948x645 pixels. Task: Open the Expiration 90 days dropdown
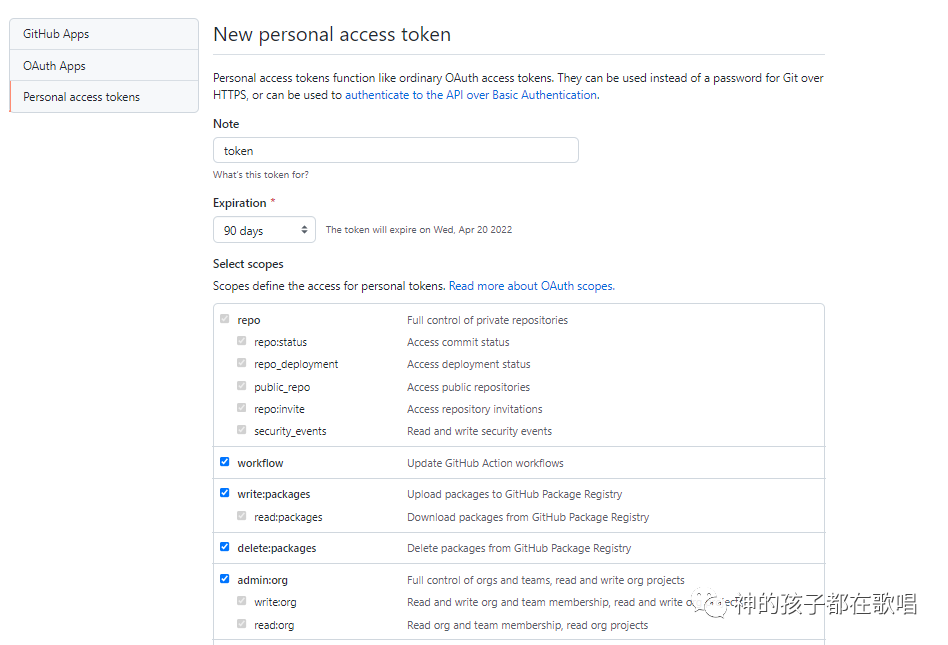264,230
